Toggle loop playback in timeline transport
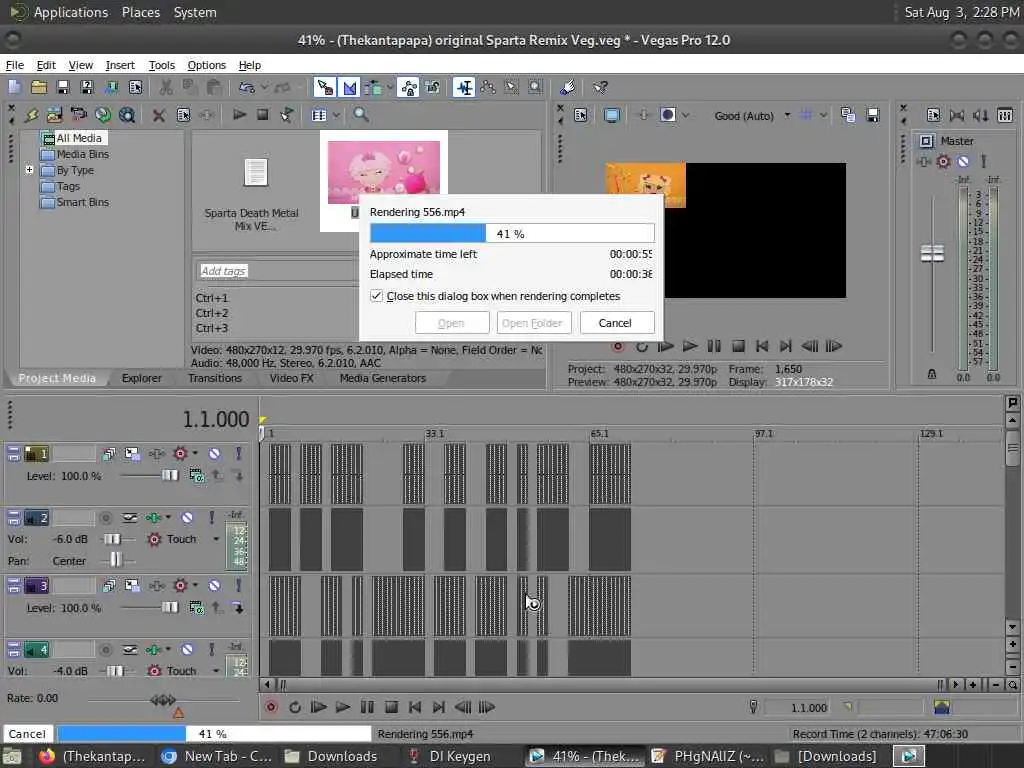 click(x=295, y=707)
